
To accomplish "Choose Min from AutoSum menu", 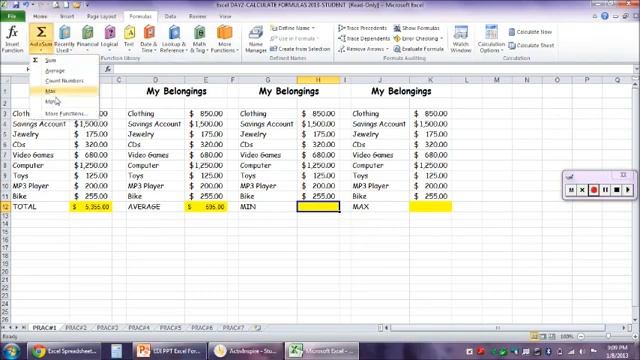I will point(64,101).
